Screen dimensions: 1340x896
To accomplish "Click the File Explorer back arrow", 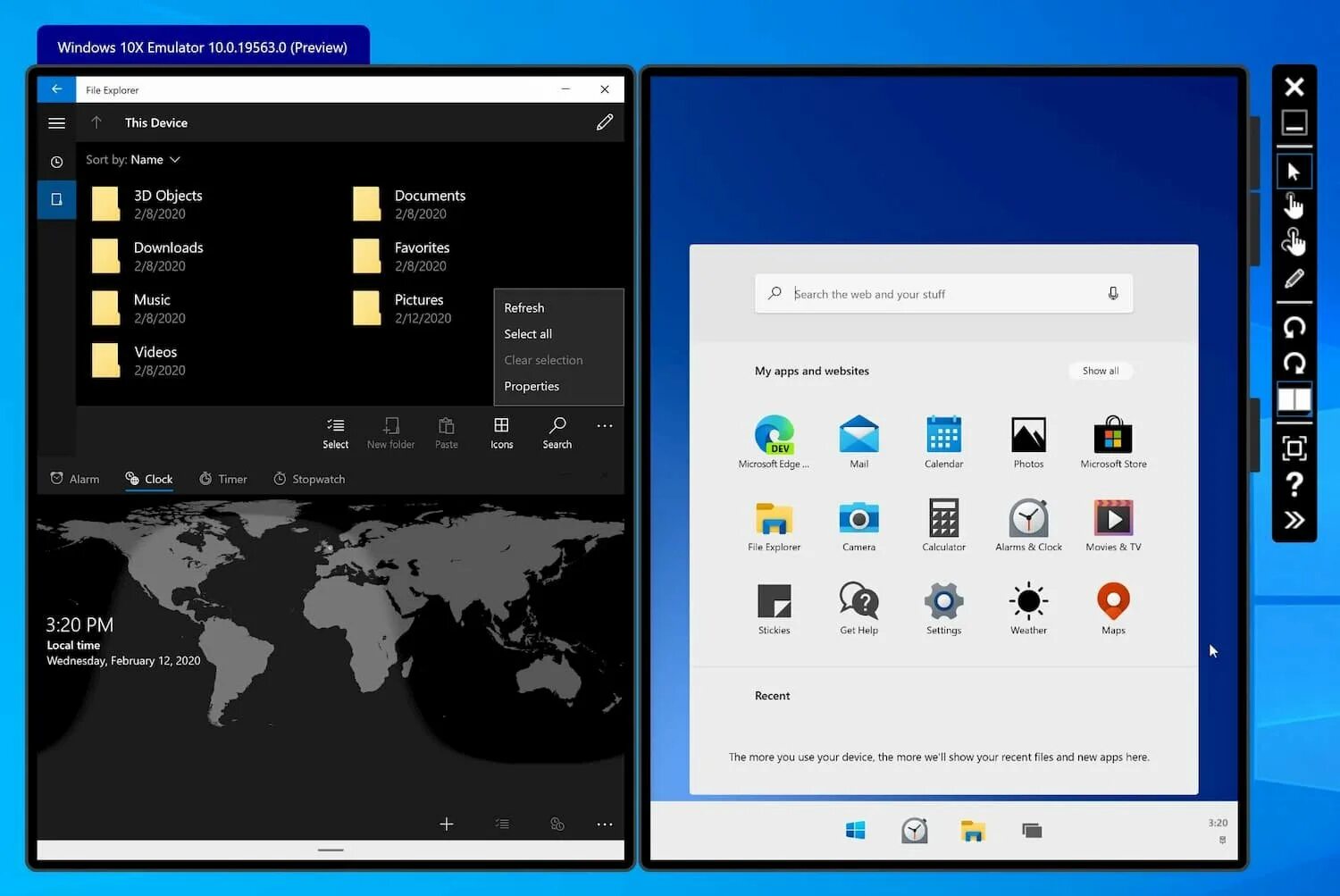I will (x=56, y=89).
